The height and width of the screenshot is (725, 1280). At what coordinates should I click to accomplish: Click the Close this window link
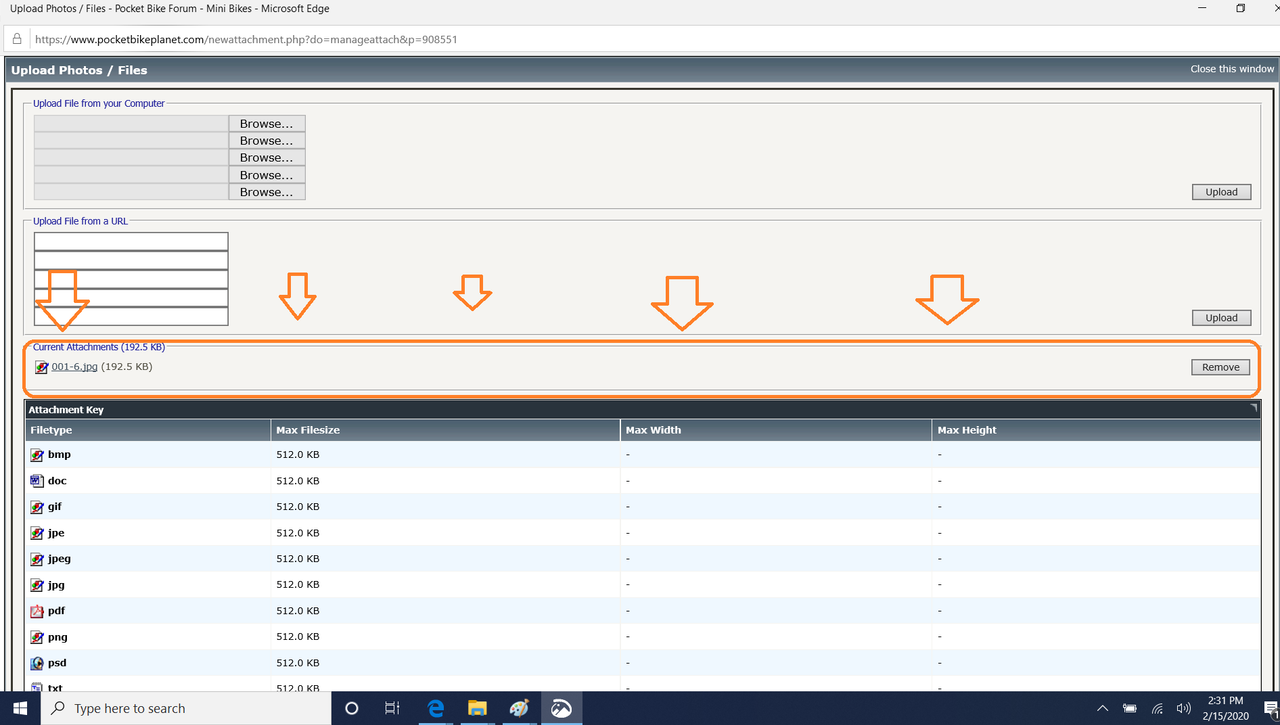[x=1232, y=69]
